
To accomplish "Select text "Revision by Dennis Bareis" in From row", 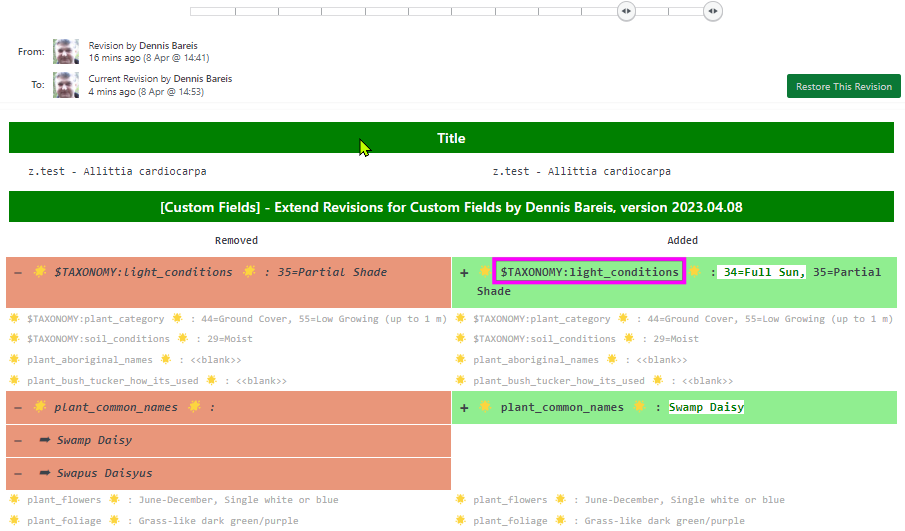I will (x=143, y=46).
